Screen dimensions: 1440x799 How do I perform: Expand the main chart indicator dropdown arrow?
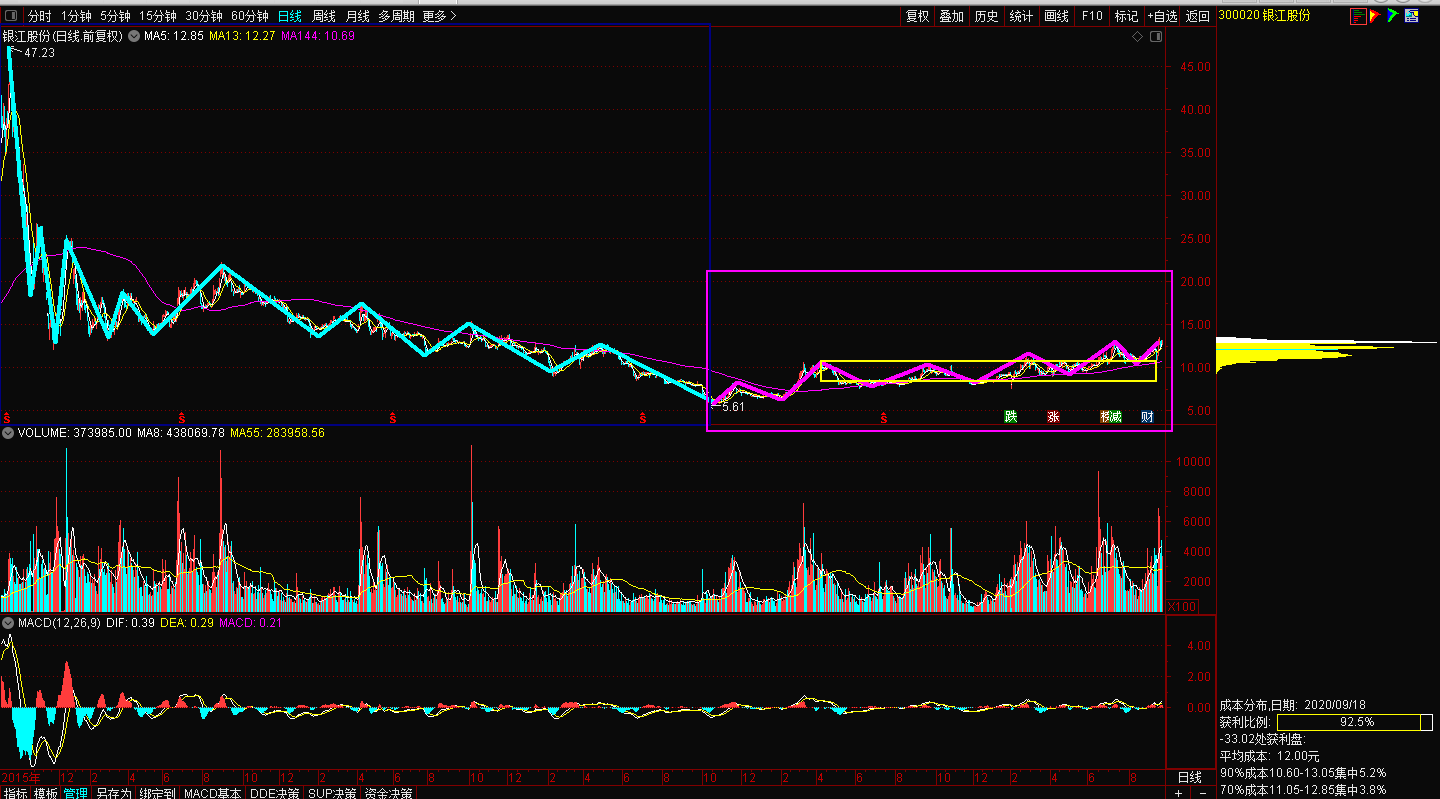(134, 36)
